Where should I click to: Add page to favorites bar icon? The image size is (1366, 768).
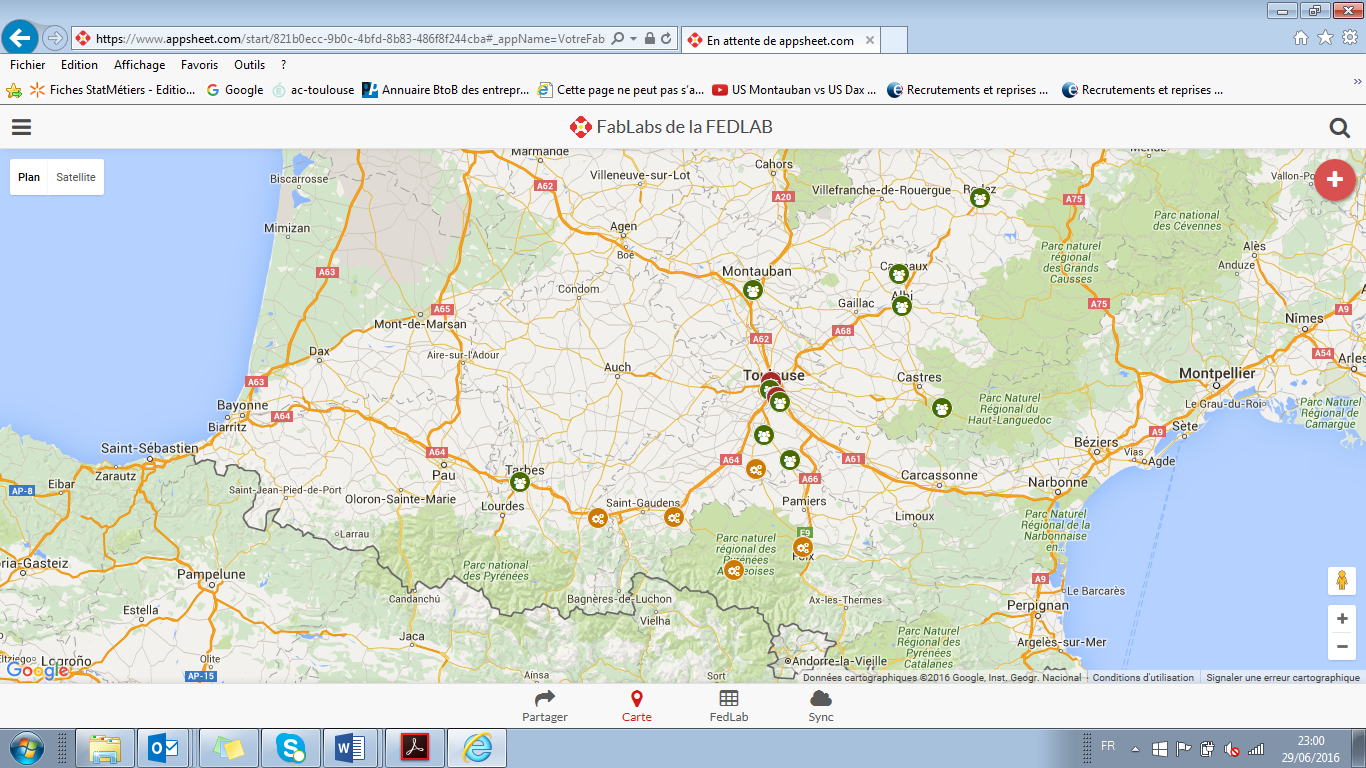coord(14,90)
